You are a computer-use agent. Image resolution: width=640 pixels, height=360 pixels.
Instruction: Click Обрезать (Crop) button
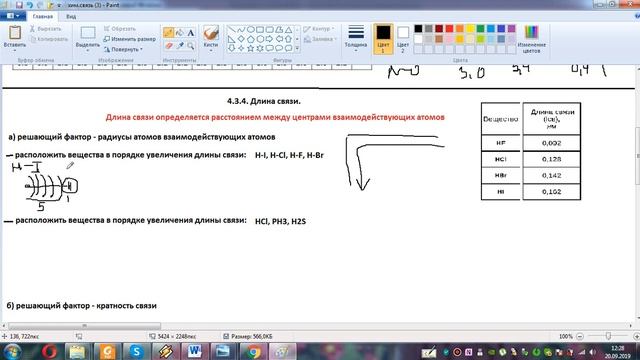[x=120, y=29]
